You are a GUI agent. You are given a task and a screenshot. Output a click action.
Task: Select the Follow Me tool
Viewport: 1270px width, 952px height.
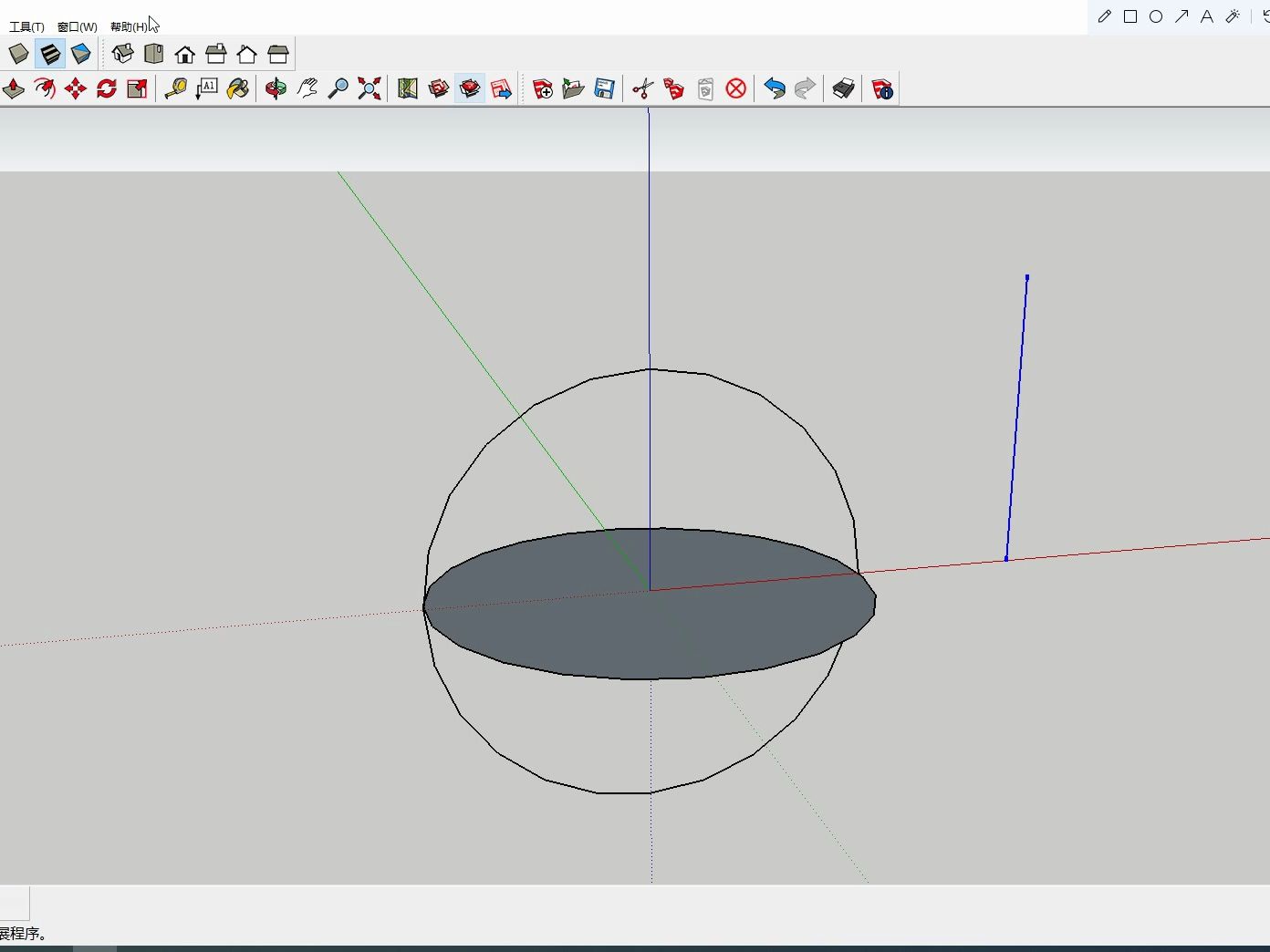(x=45, y=88)
